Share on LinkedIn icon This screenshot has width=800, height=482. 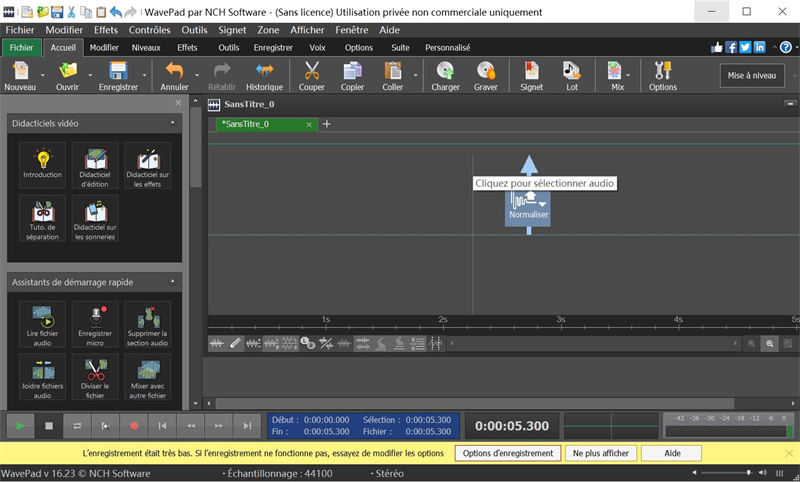click(x=759, y=47)
